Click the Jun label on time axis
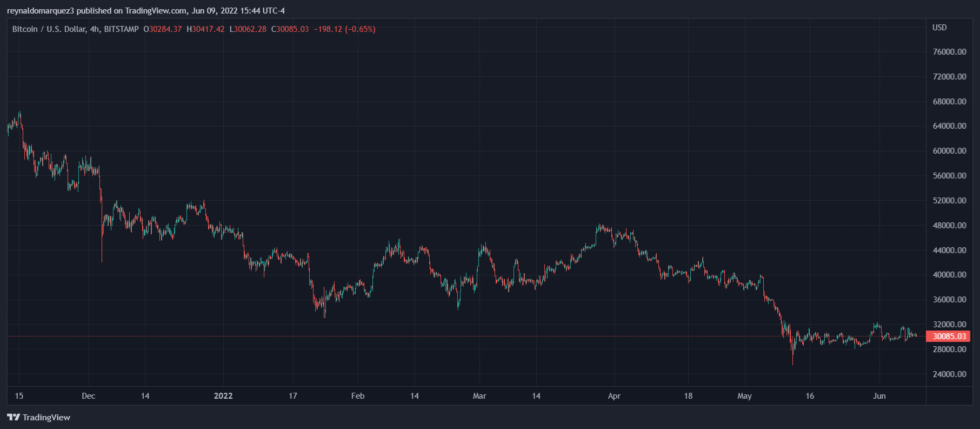980x429 pixels. pyautogui.click(x=879, y=396)
